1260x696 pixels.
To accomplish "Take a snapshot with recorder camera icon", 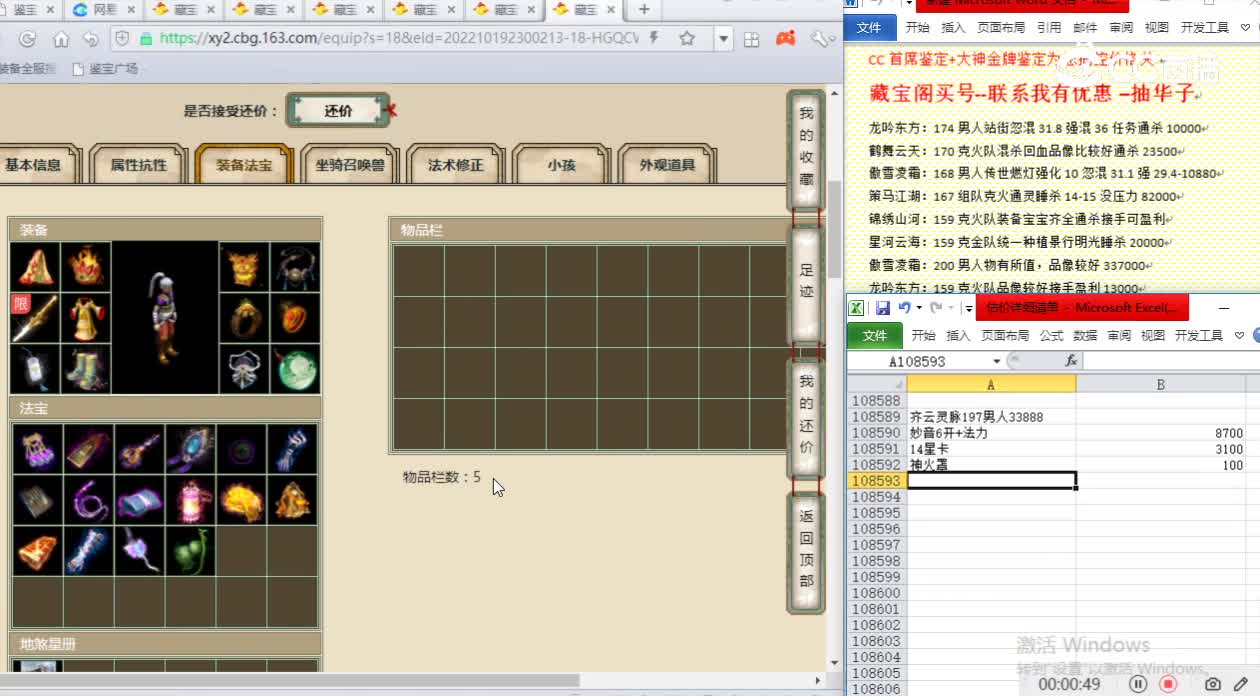I will [x=1212, y=684].
